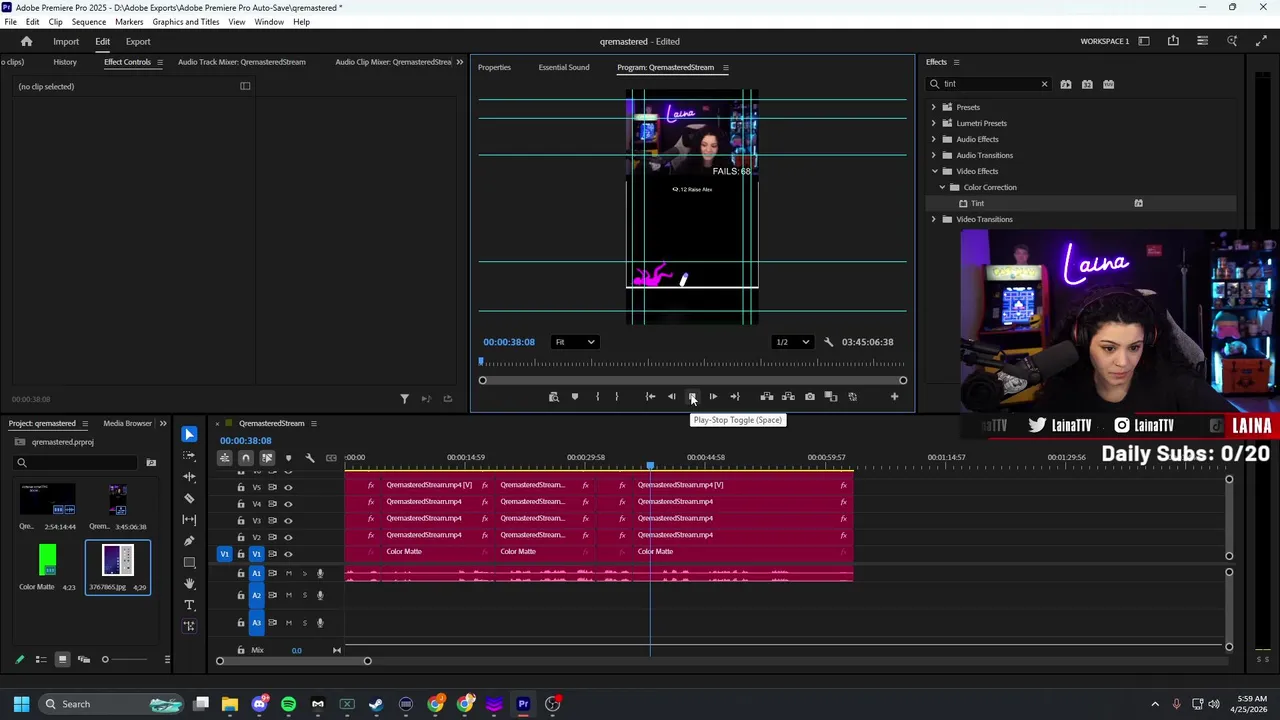Click the Effects search input with tint
The width and height of the screenshot is (1280, 720).
(x=990, y=84)
